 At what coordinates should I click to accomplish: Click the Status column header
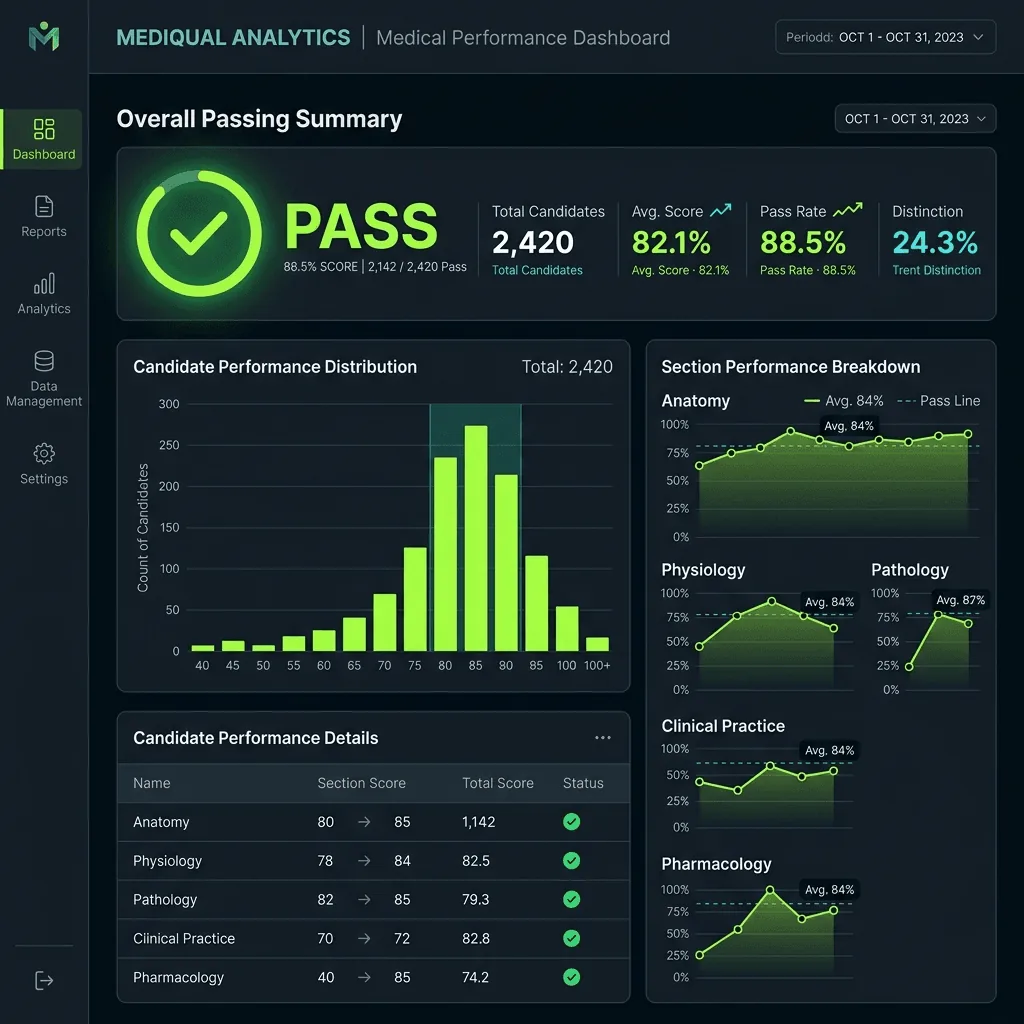tap(583, 783)
